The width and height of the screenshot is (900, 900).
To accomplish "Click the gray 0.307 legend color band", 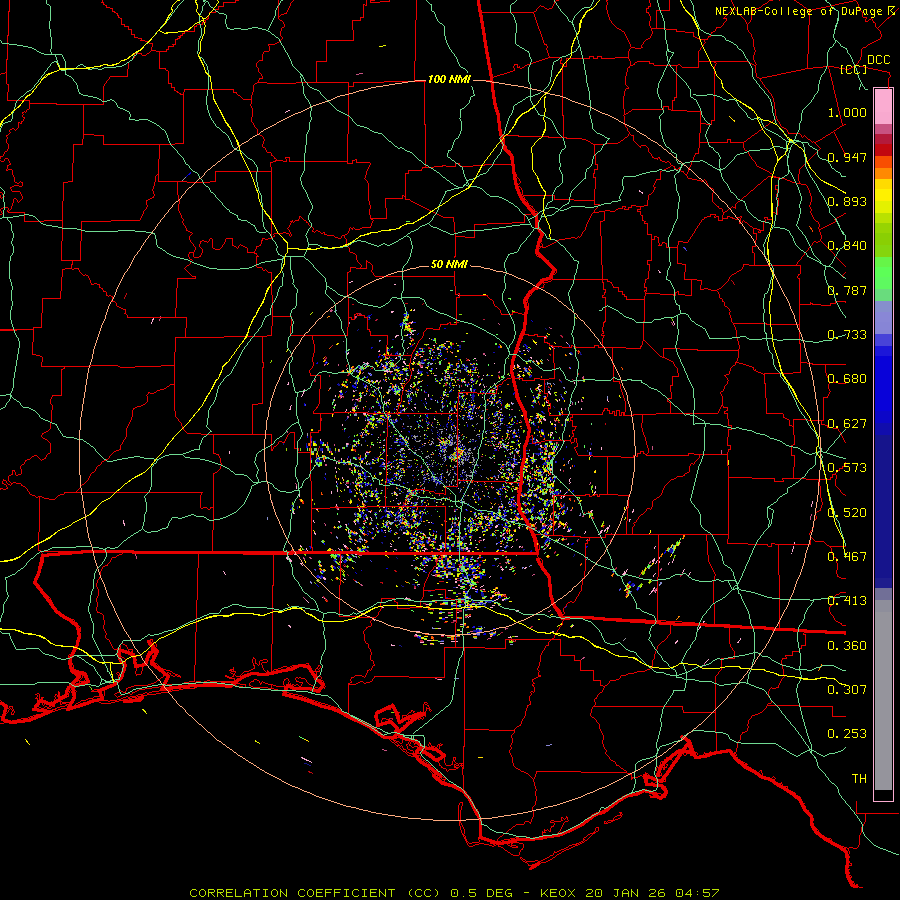I will click(883, 689).
